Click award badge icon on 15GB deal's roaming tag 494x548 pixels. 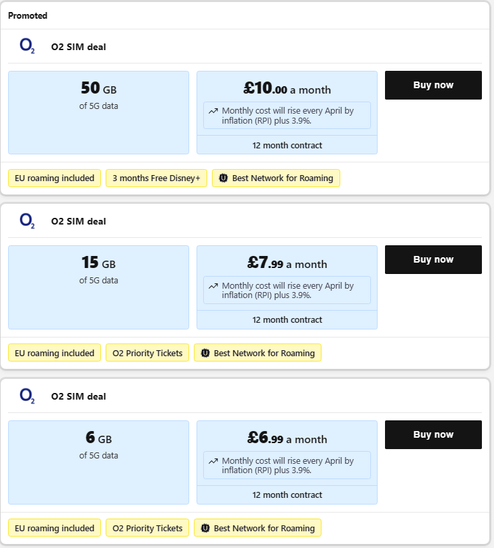pyautogui.click(x=205, y=353)
